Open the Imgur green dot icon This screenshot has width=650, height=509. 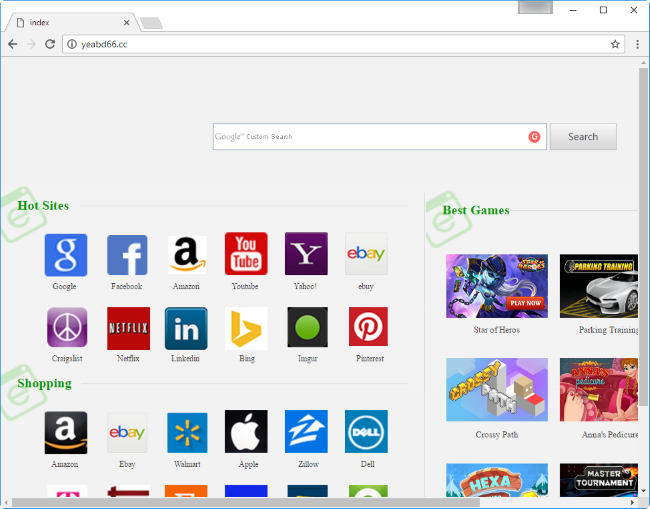pos(307,327)
